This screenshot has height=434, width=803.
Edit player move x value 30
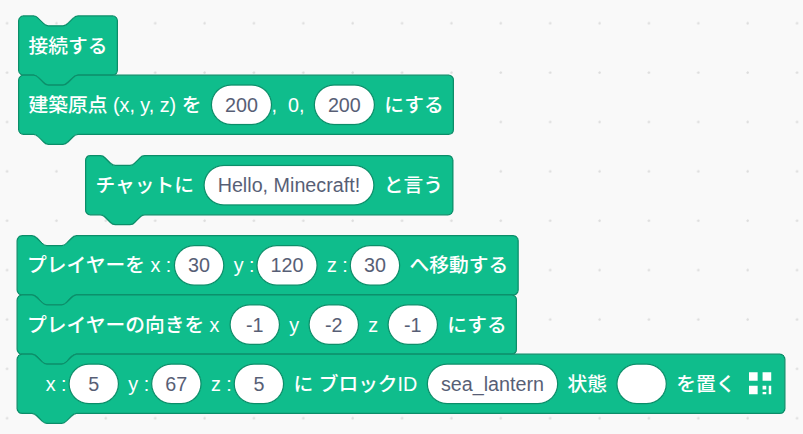click(199, 265)
